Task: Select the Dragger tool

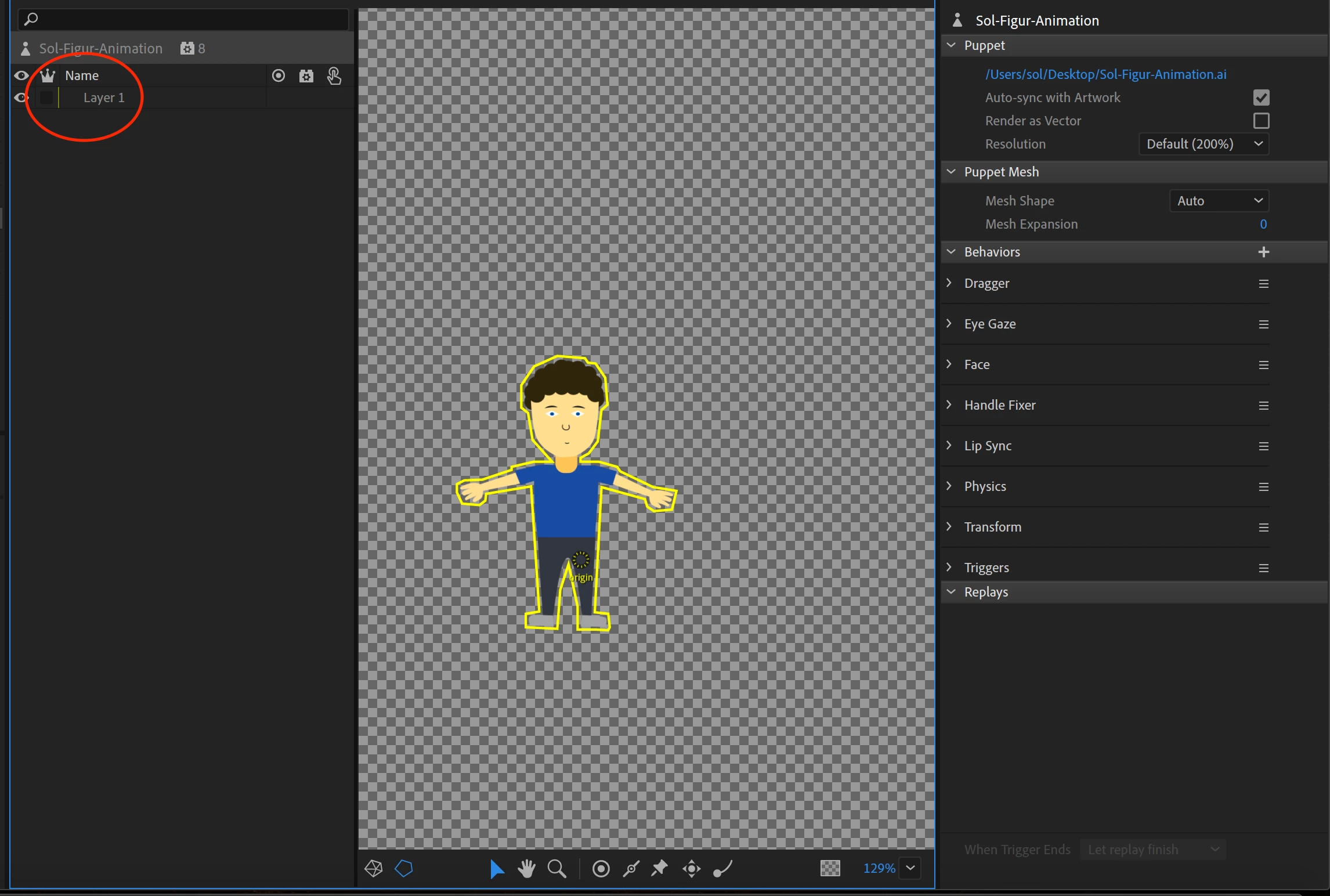Action: [691, 869]
